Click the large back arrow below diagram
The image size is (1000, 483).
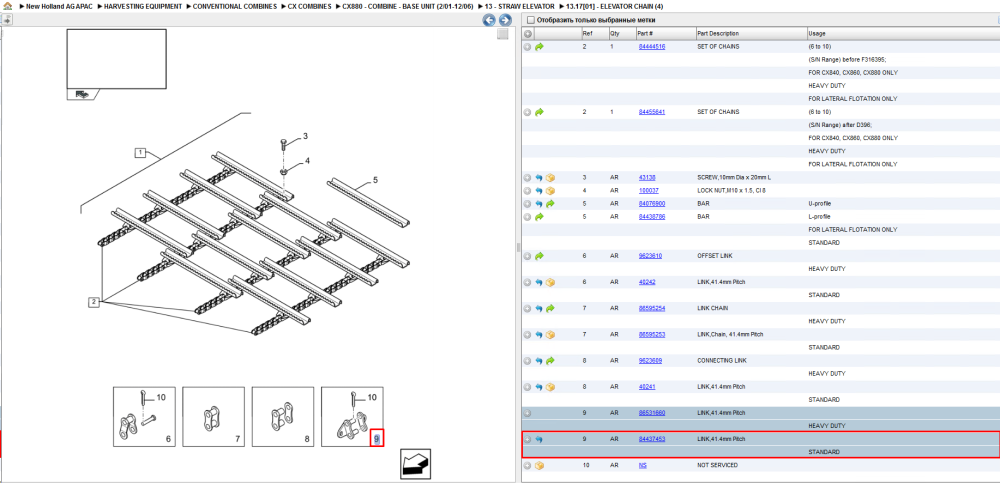click(x=414, y=464)
